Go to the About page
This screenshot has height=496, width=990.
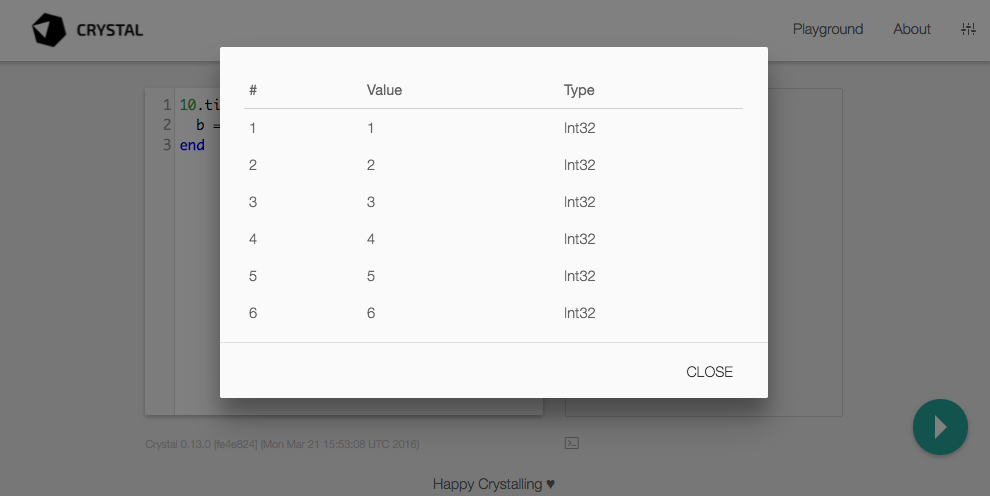pos(911,29)
